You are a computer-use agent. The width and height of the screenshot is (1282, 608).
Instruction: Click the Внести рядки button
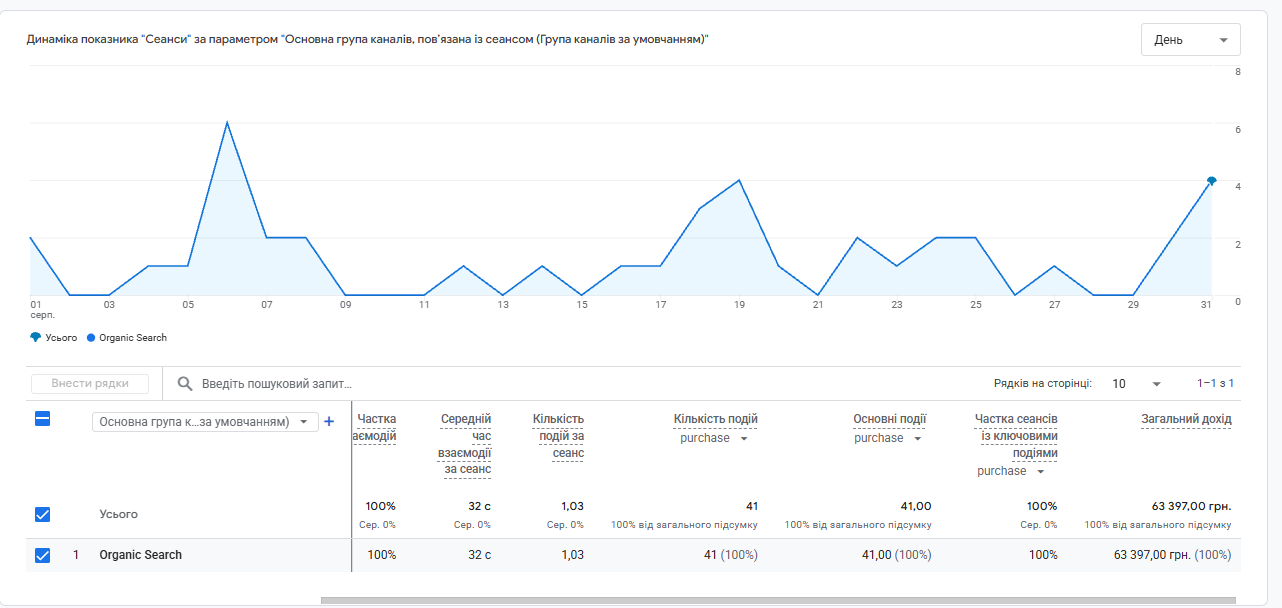point(90,384)
